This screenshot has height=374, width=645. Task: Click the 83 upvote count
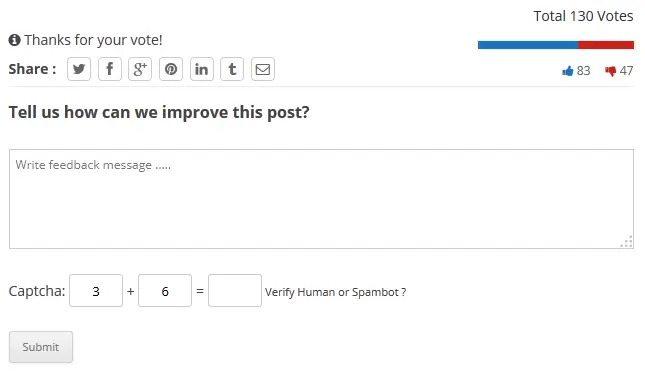(x=583, y=71)
